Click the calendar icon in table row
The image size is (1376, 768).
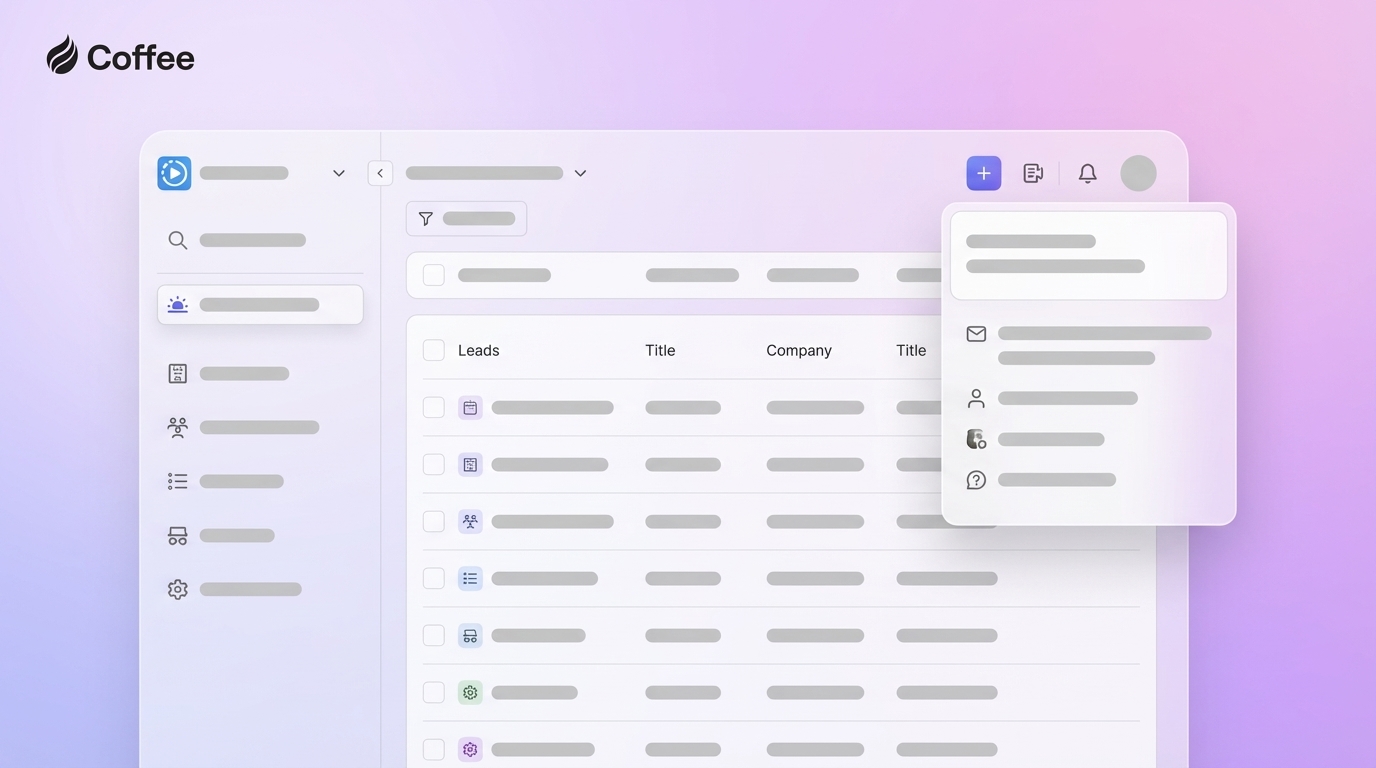coord(470,407)
